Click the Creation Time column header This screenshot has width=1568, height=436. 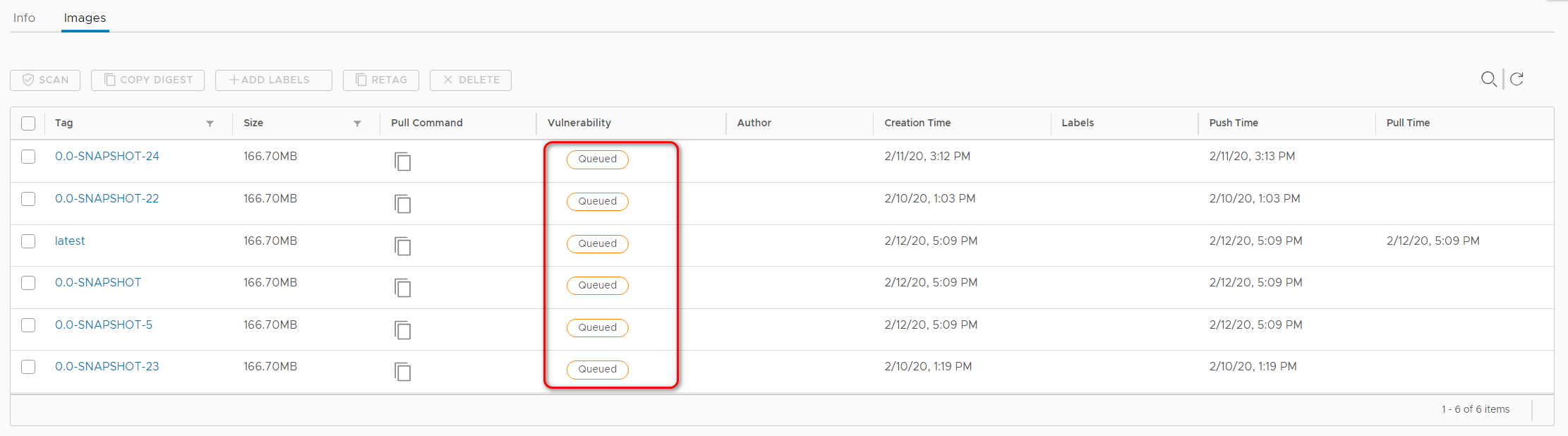(x=917, y=123)
